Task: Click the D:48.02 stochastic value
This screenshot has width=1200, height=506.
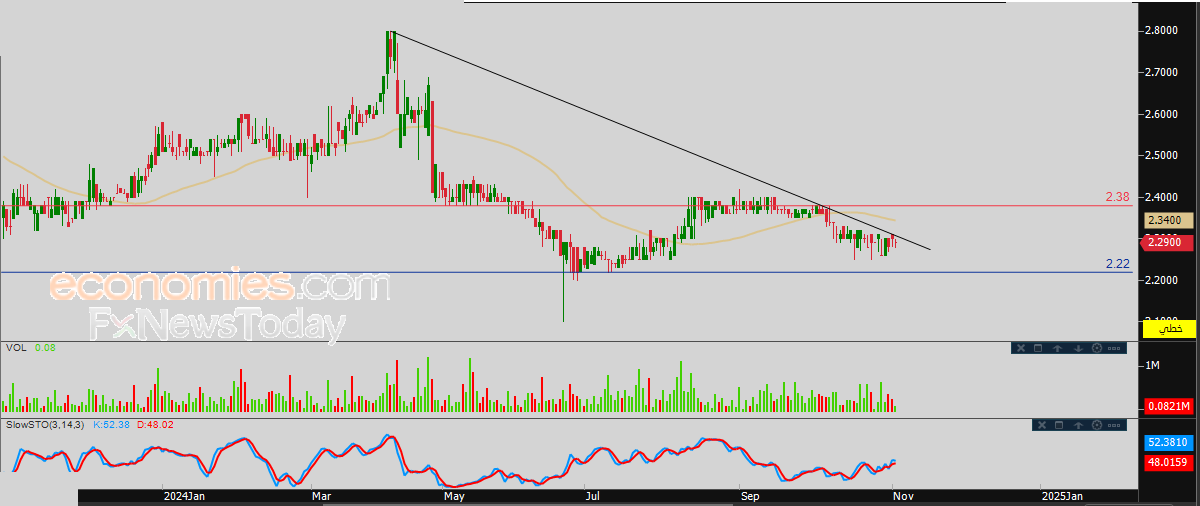Action: pyautogui.click(x=156, y=425)
